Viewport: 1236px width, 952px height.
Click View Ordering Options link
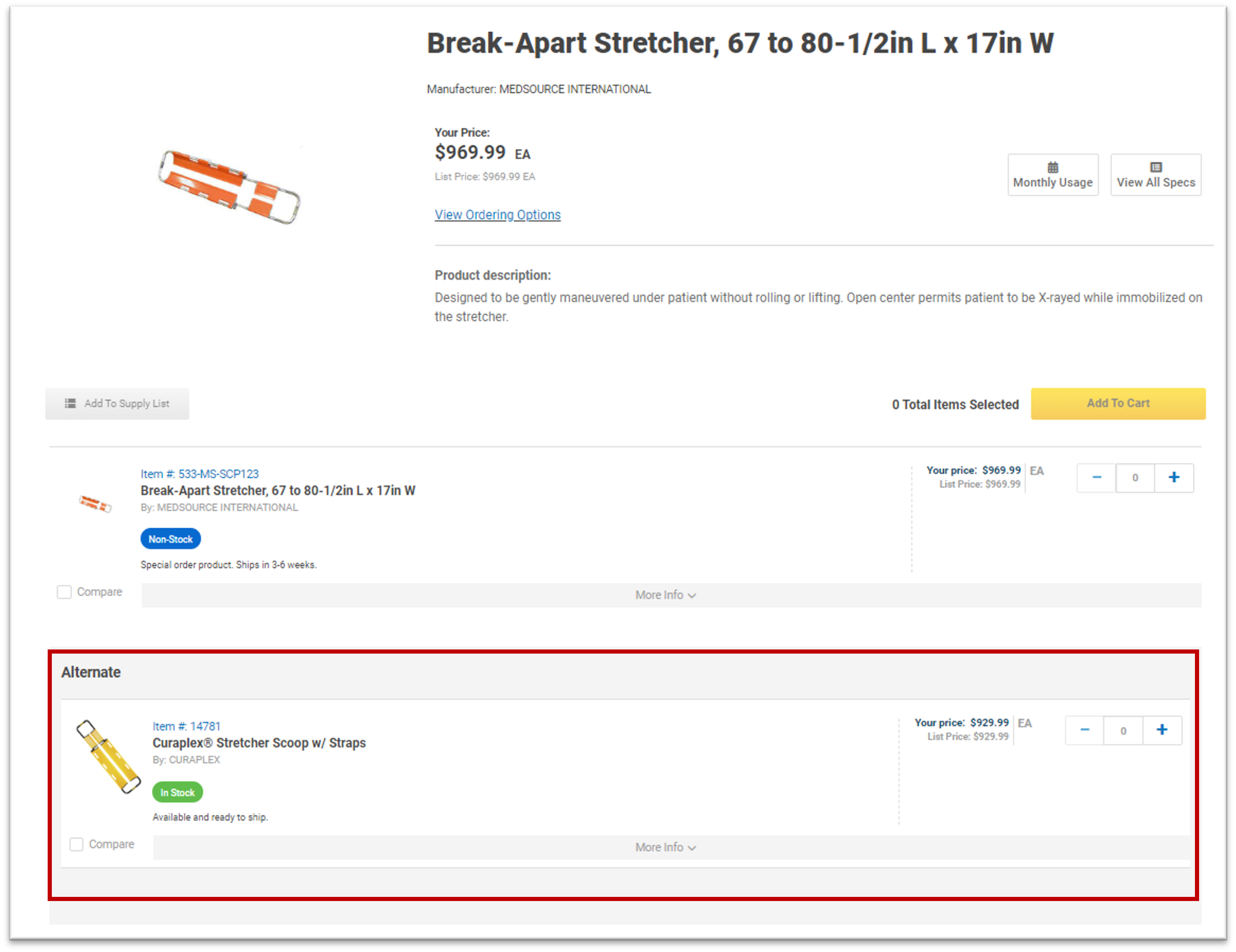click(498, 215)
